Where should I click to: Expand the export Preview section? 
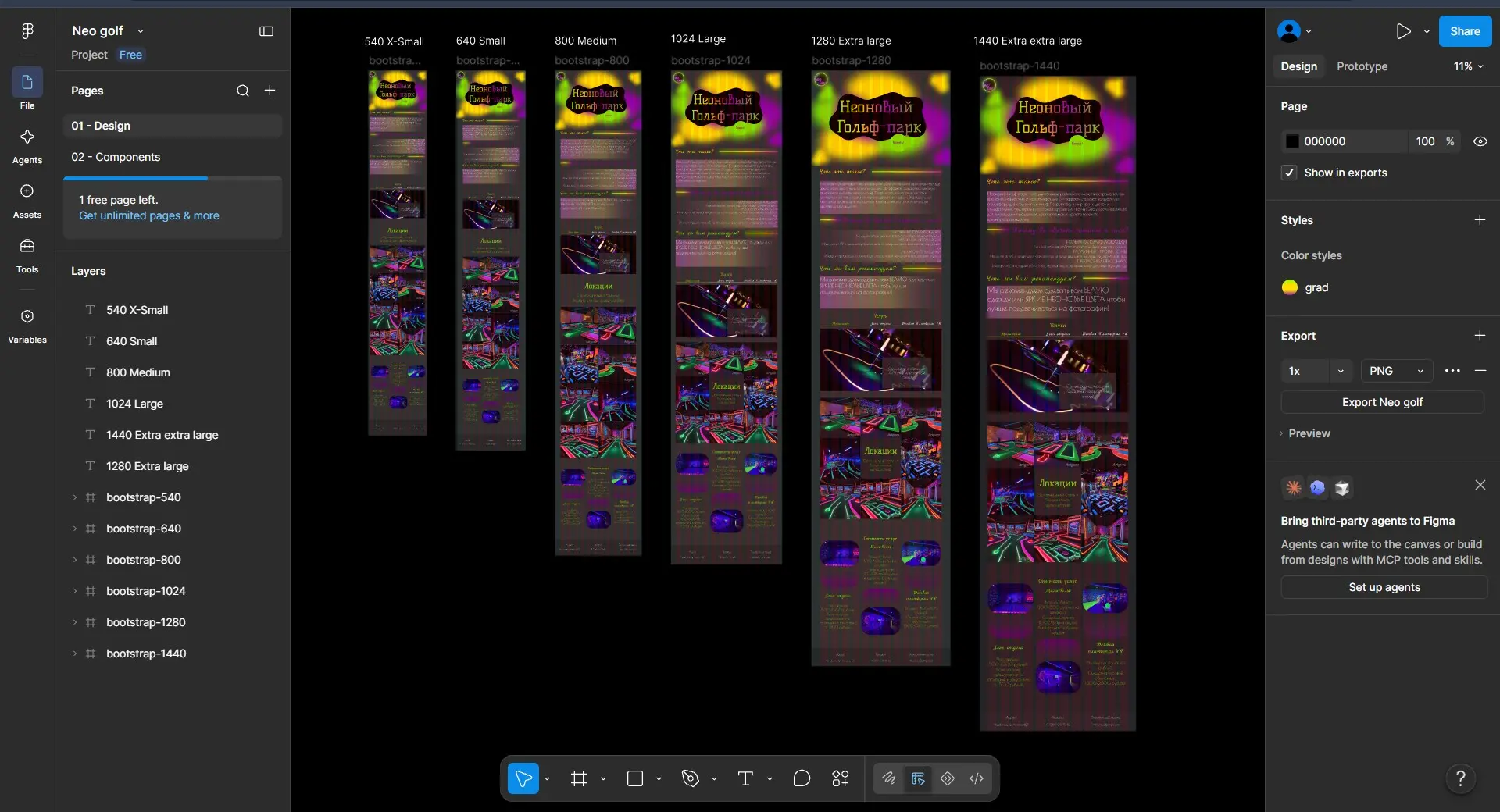coord(1305,433)
